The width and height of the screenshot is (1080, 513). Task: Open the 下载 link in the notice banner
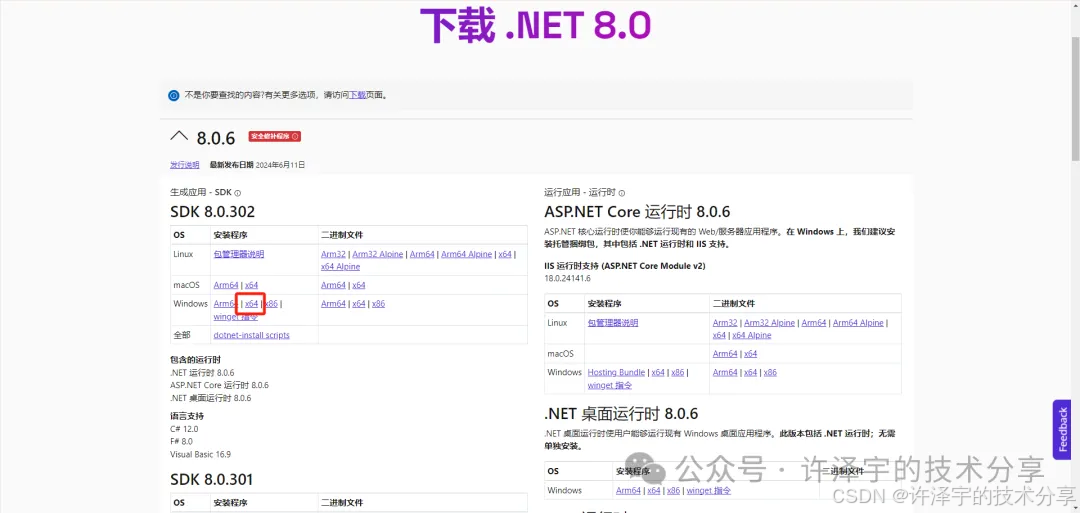(x=357, y=96)
